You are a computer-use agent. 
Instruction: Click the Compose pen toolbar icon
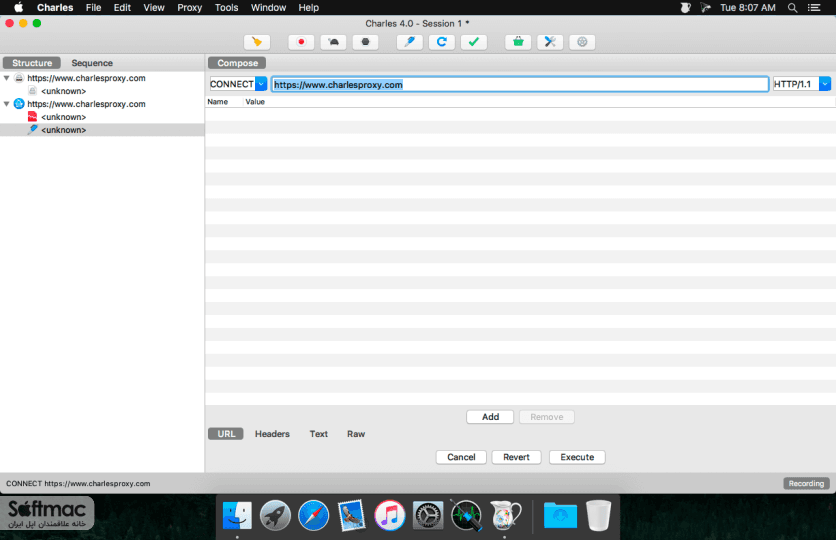click(409, 42)
